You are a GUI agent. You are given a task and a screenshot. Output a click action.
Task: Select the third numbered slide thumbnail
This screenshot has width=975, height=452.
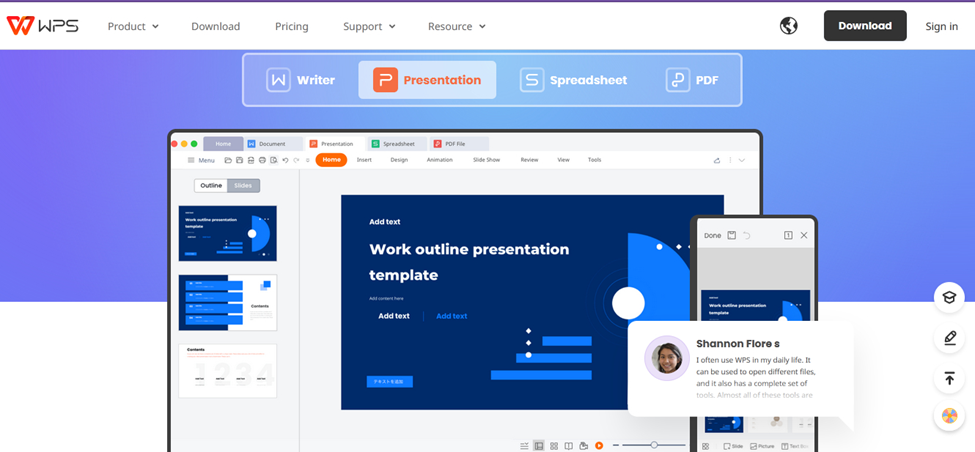coord(228,371)
